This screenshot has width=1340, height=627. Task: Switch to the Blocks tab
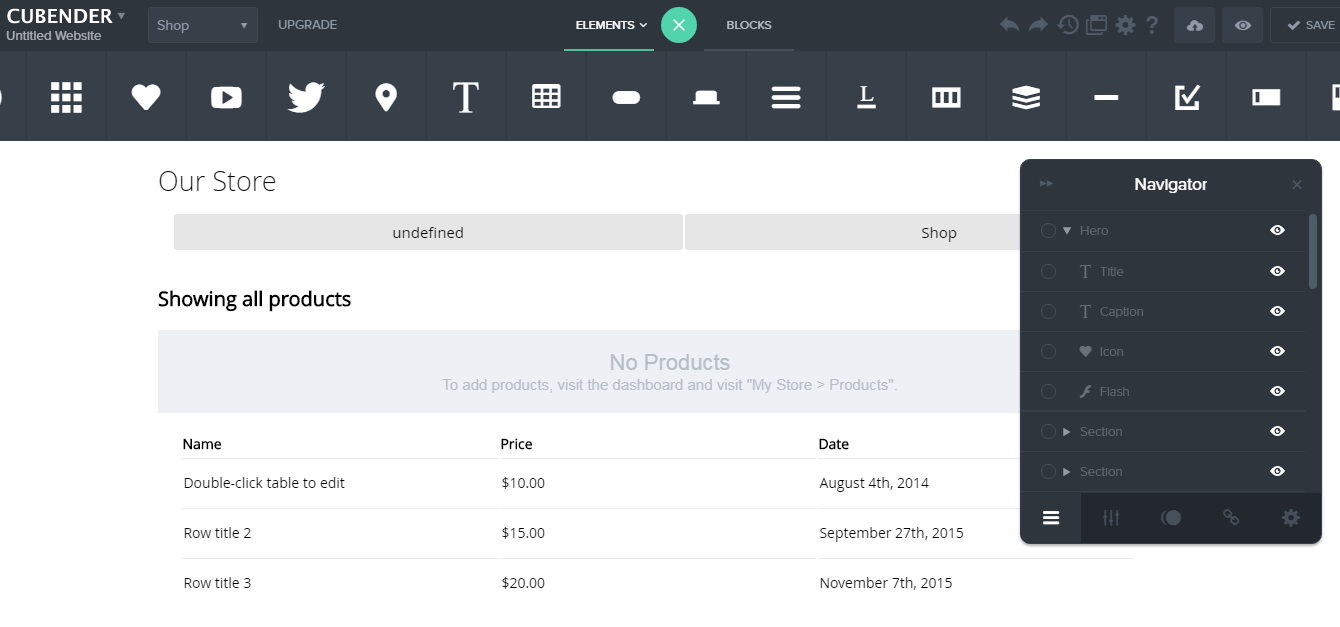coord(749,25)
